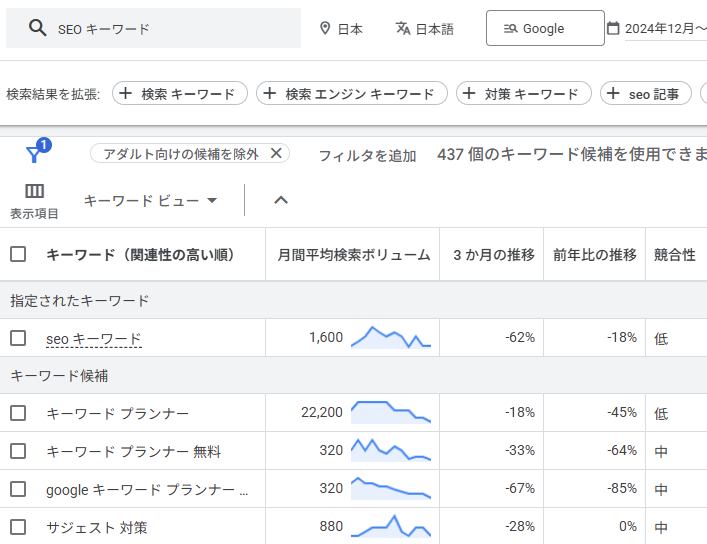Viewport: 707px width, 544px height.
Task: Add the 検索 キーワード suggestion chip
Action: (x=180, y=93)
